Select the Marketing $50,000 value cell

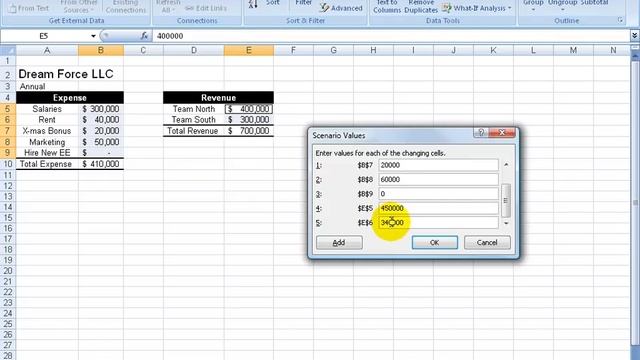pos(100,142)
